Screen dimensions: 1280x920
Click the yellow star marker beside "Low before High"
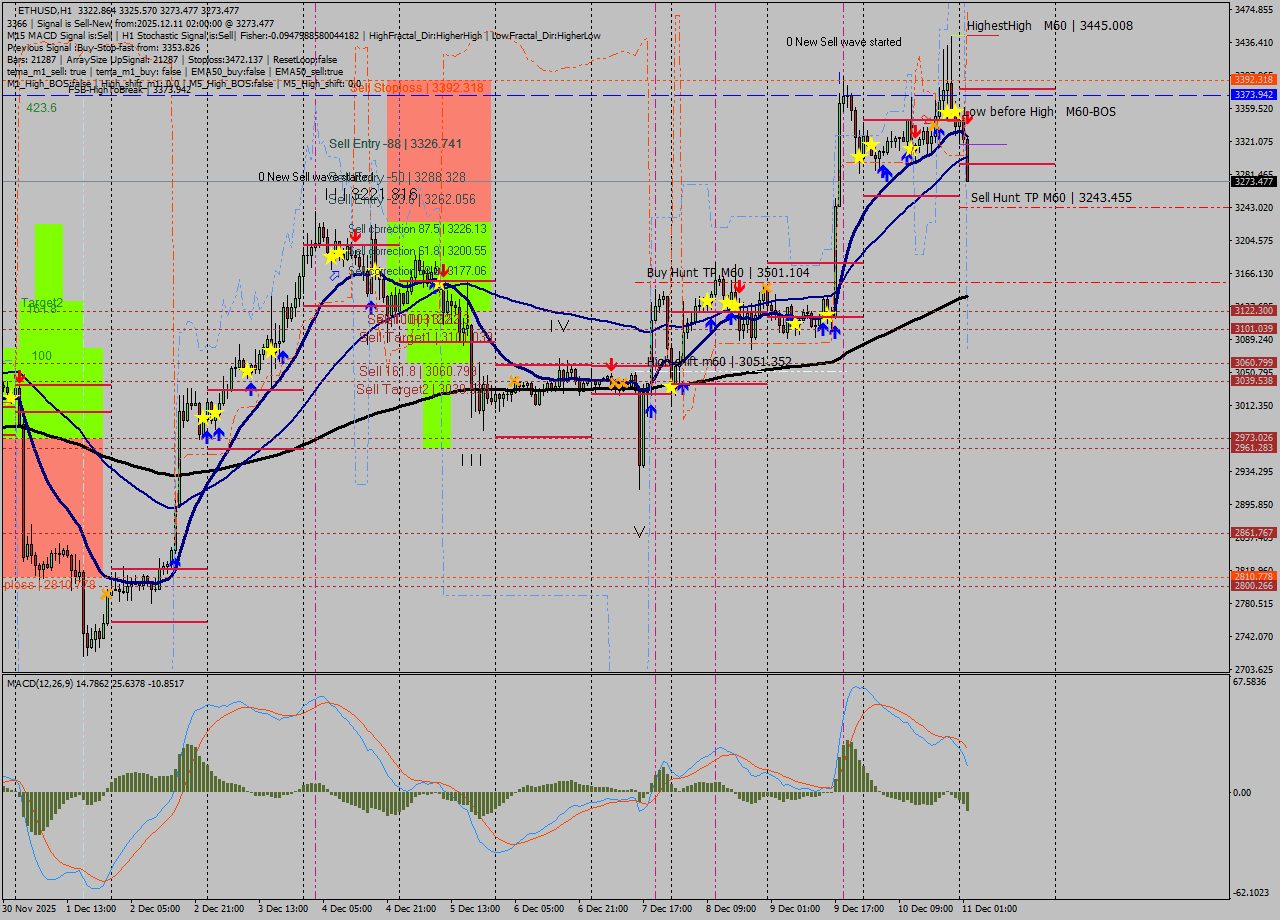pyautogui.click(x=951, y=112)
